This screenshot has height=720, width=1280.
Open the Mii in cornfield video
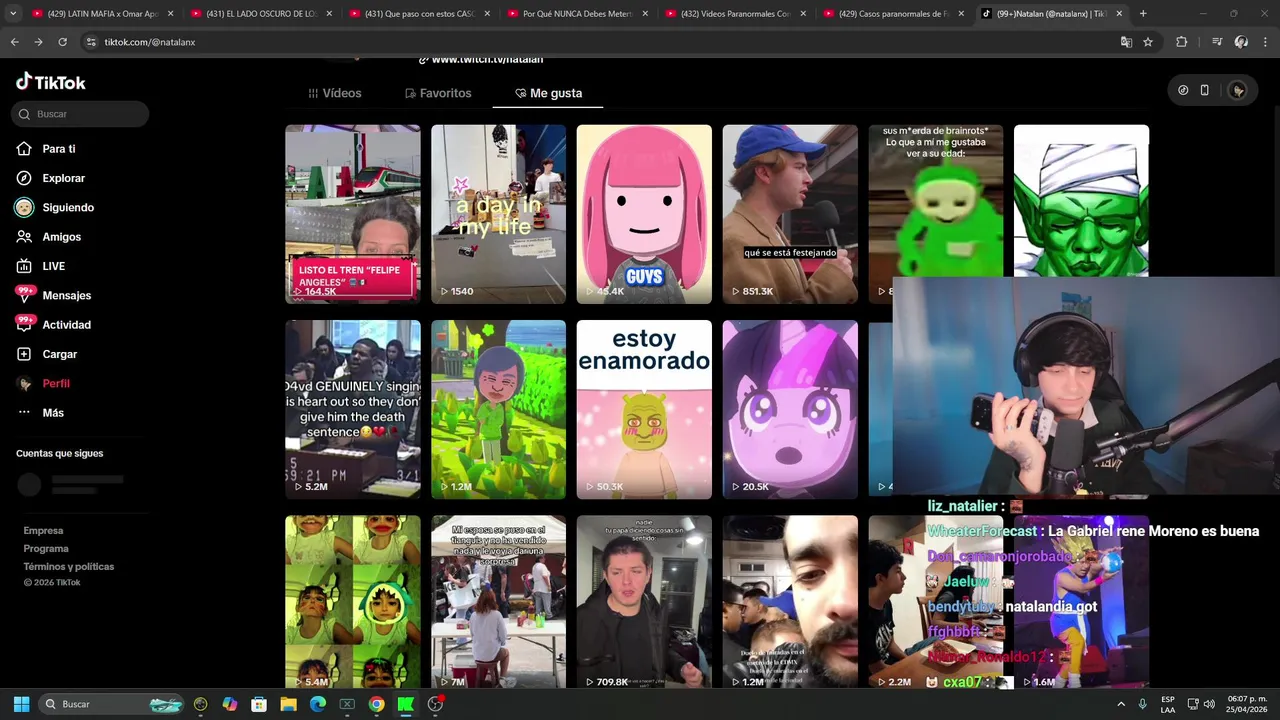[498, 410]
